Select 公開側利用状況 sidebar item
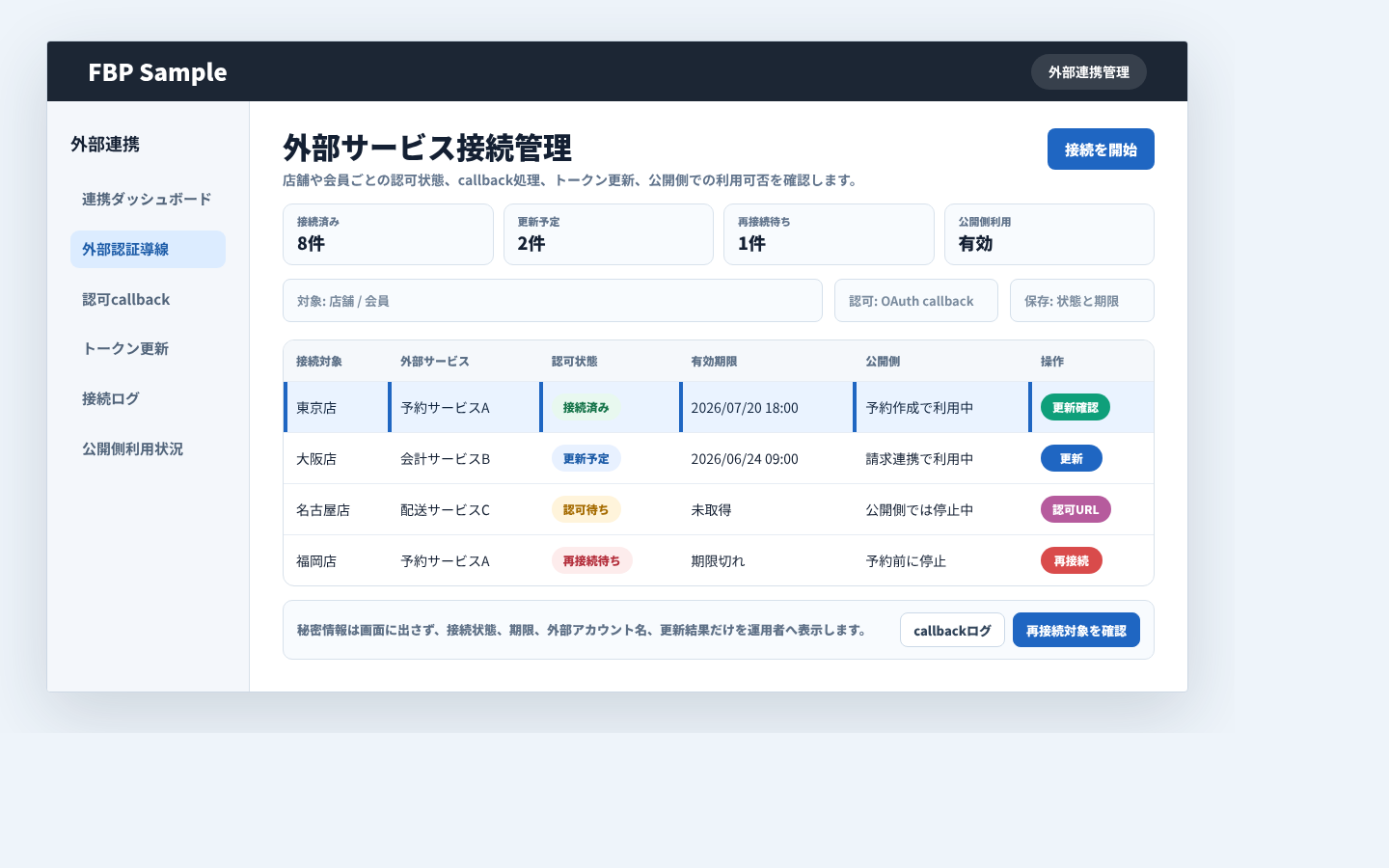 click(x=148, y=448)
